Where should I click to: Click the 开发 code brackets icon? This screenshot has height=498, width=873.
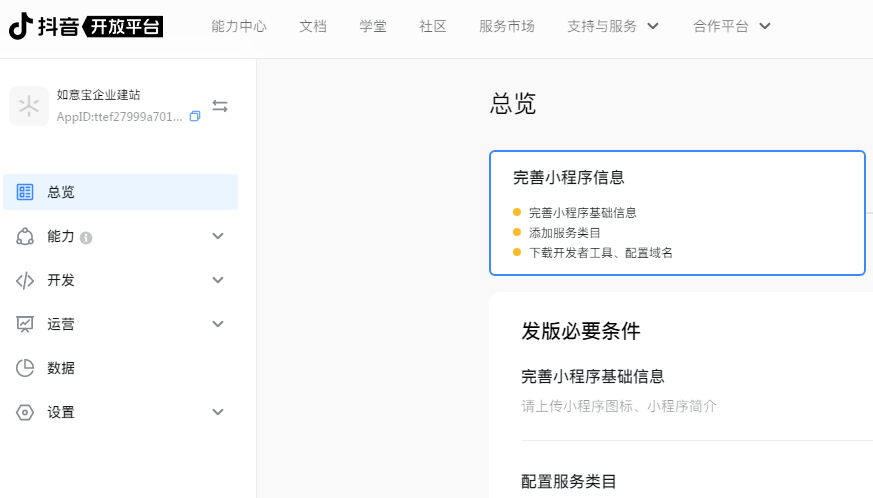25,280
